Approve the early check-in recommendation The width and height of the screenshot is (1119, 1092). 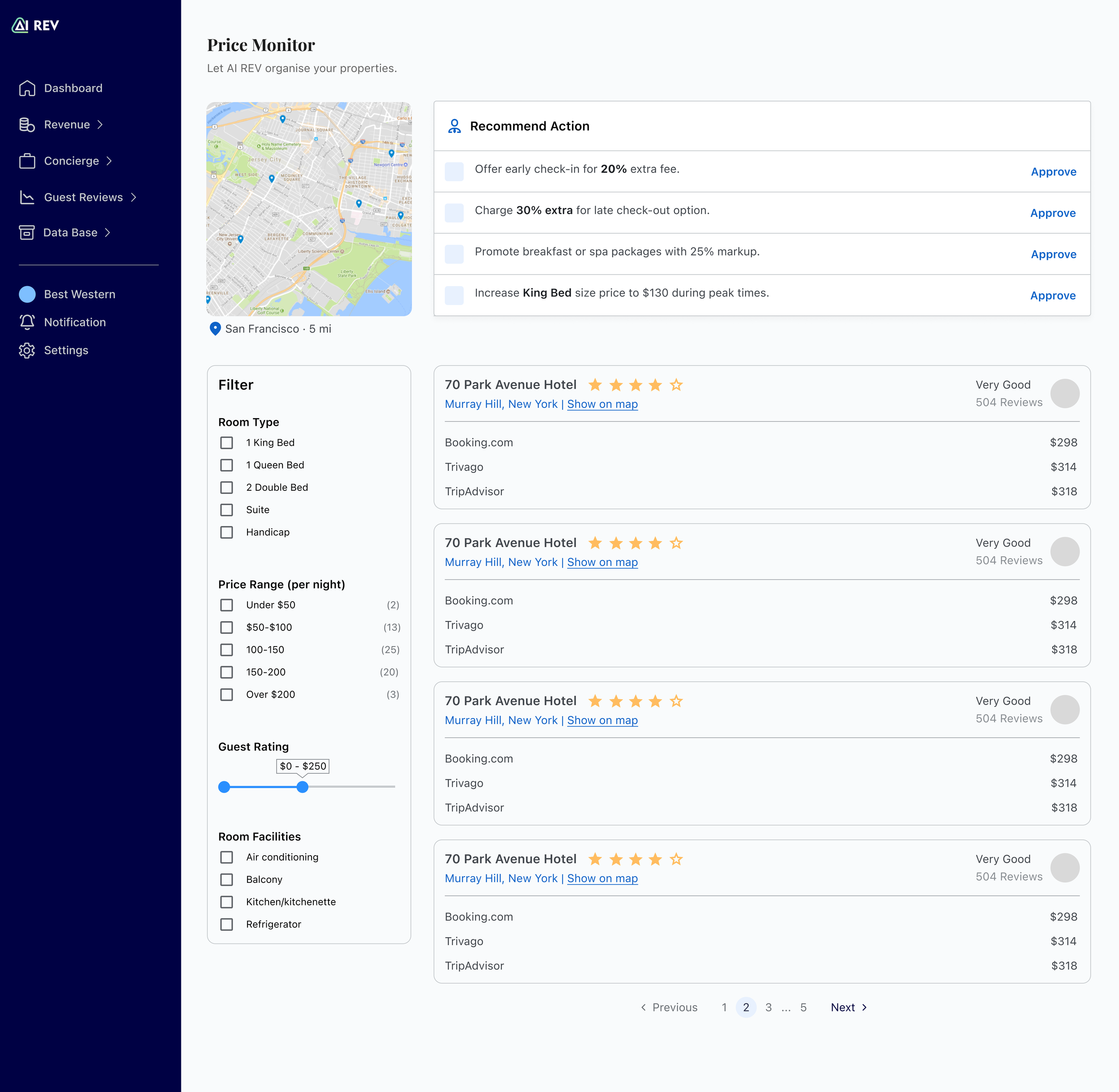[1053, 171]
